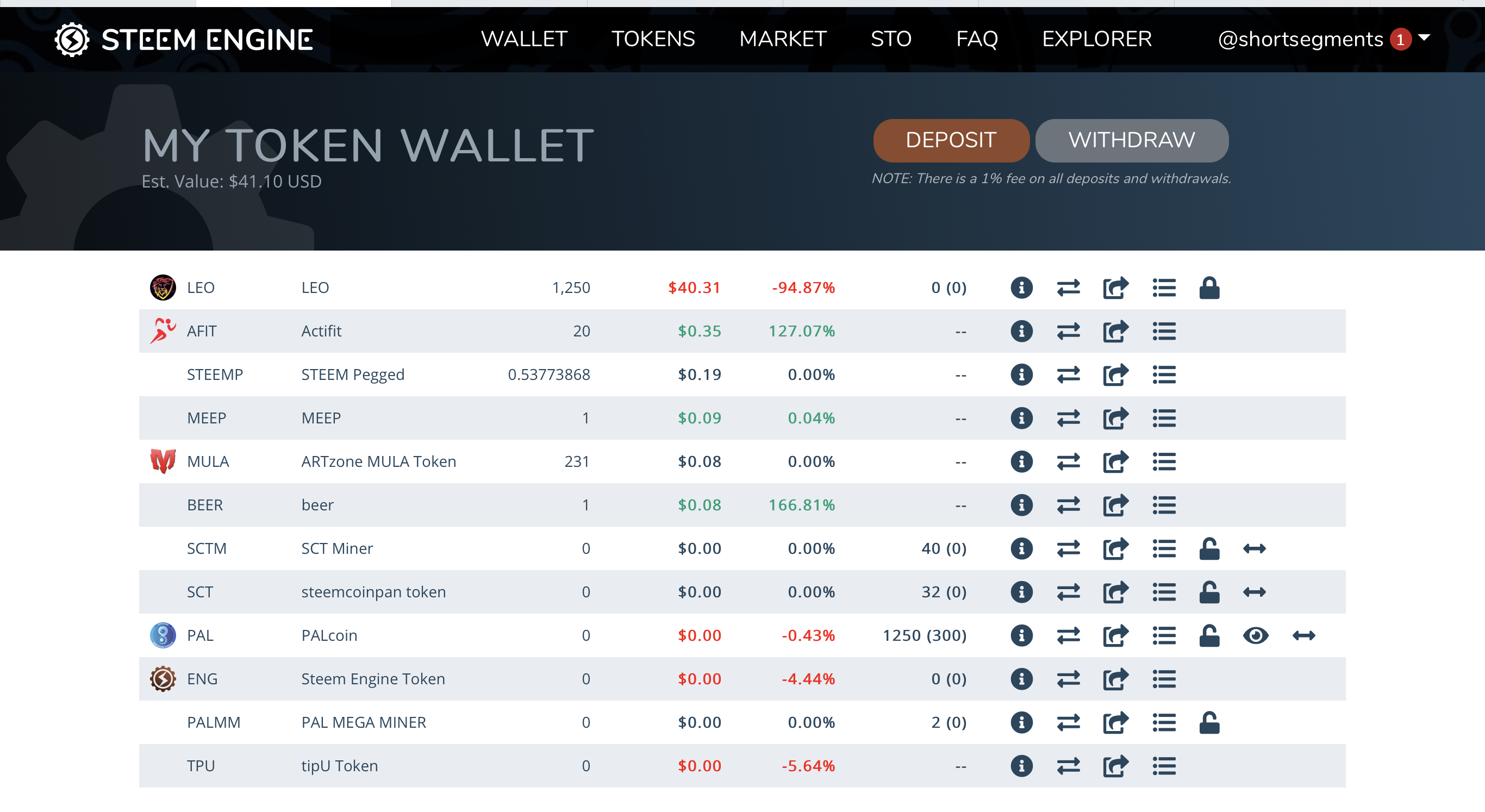Click send icon in STEEMP row

click(1115, 374)
